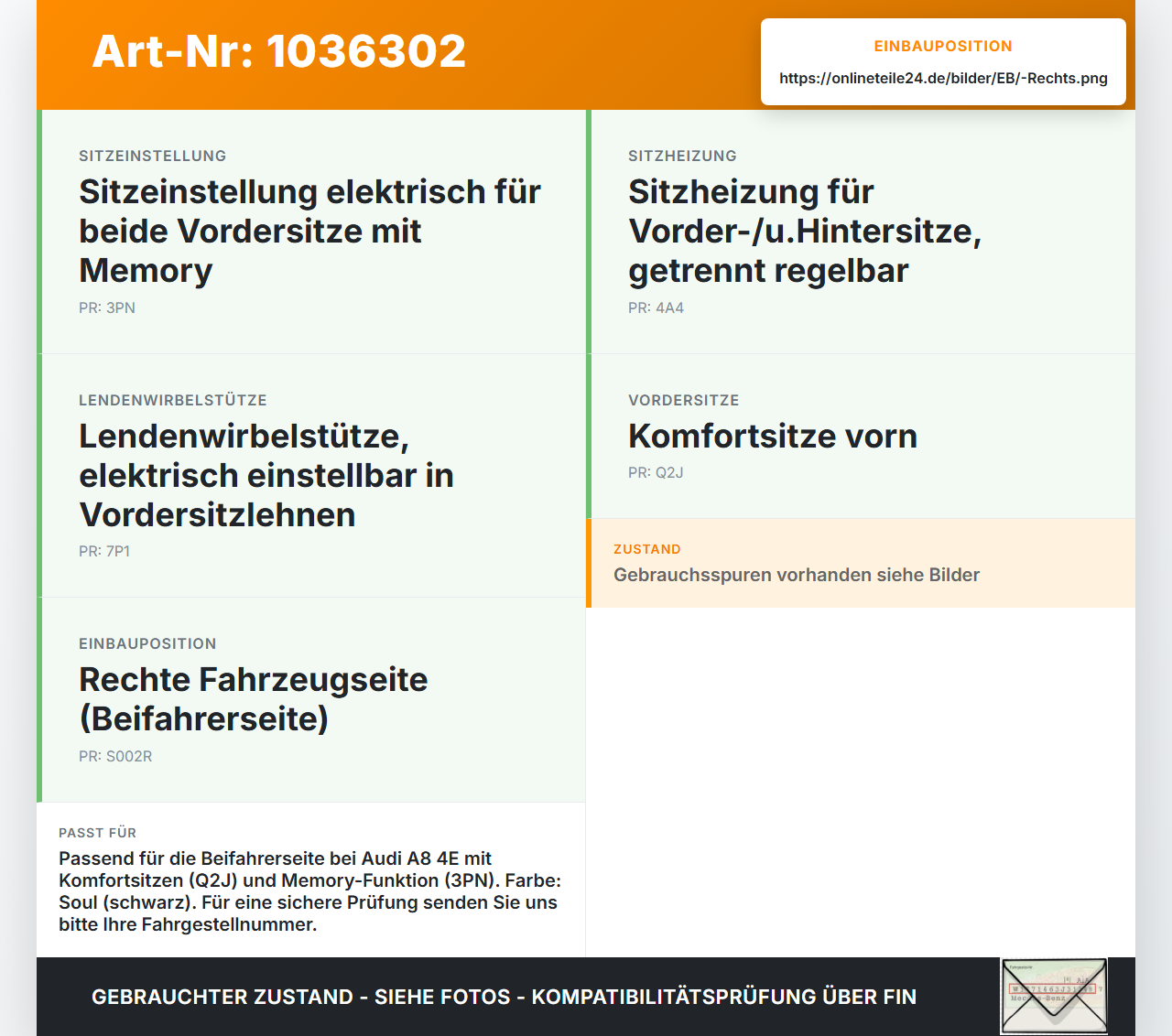Click the 'Komfortsitze vorn' title
The image size is (1172, 1036).
point(773,436)
